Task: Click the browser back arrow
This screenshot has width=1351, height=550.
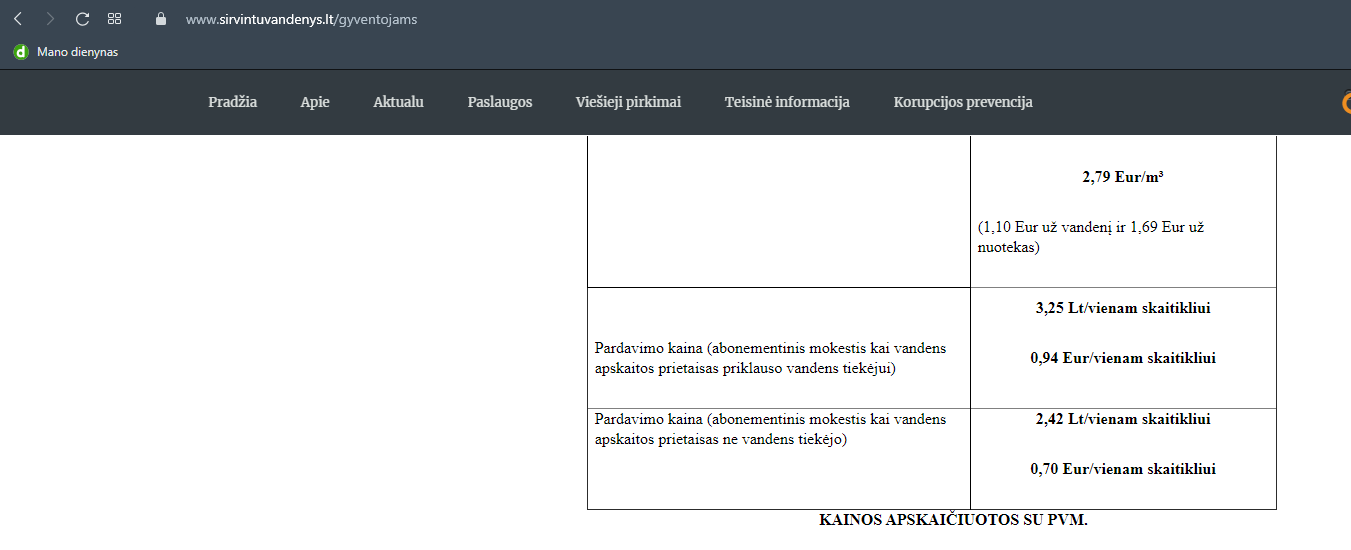Action: point(18,19)
